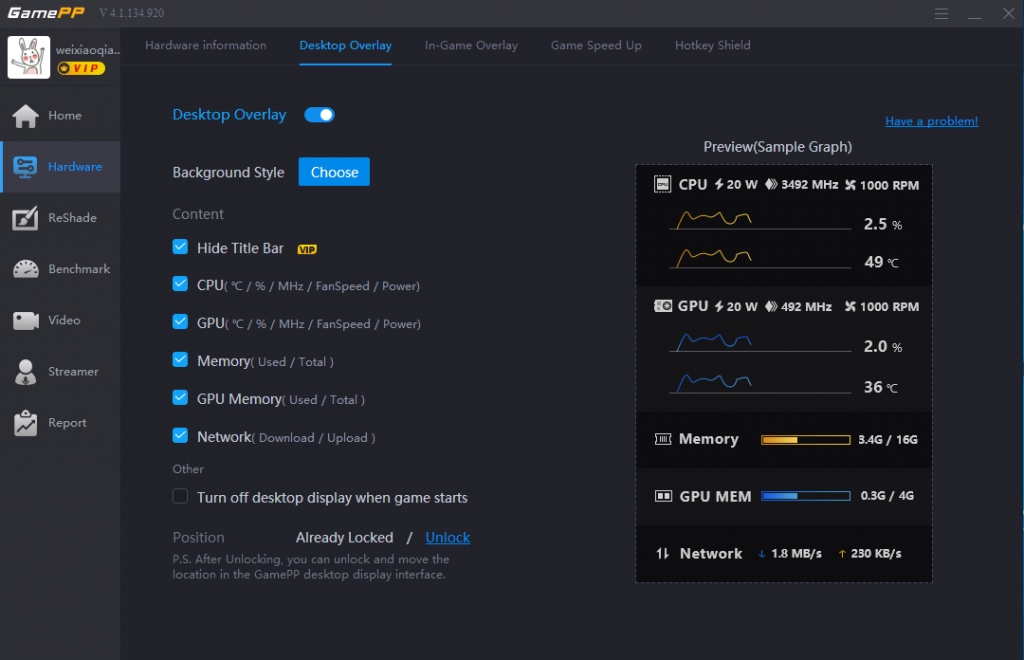The height and width of the screenshot is (660, 1024).
Task: Click the GPU power lightning icon
Action: (718, 306)
